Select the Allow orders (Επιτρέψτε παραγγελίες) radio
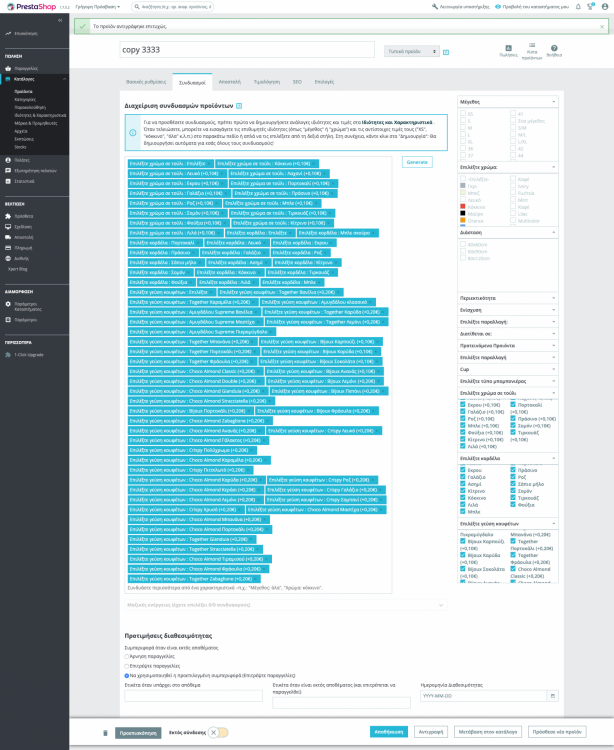614x750 pixels. point(127,666)
